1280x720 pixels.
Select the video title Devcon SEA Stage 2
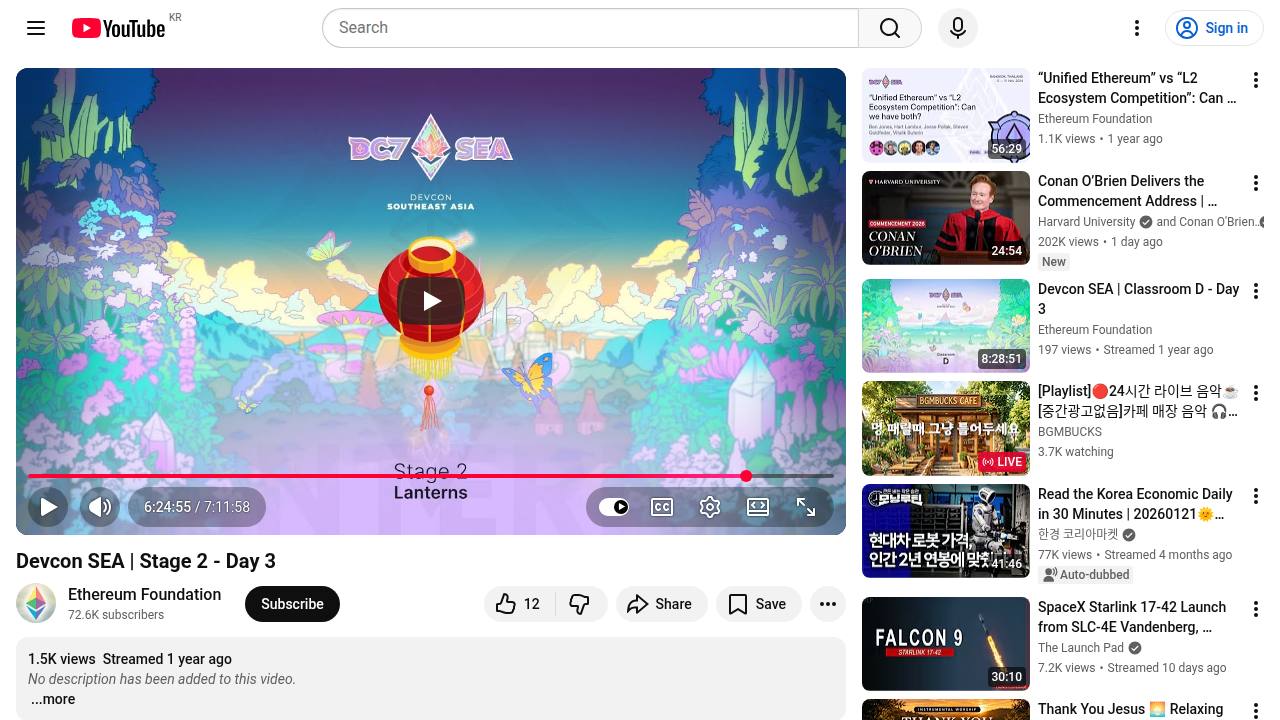(146, 561)
